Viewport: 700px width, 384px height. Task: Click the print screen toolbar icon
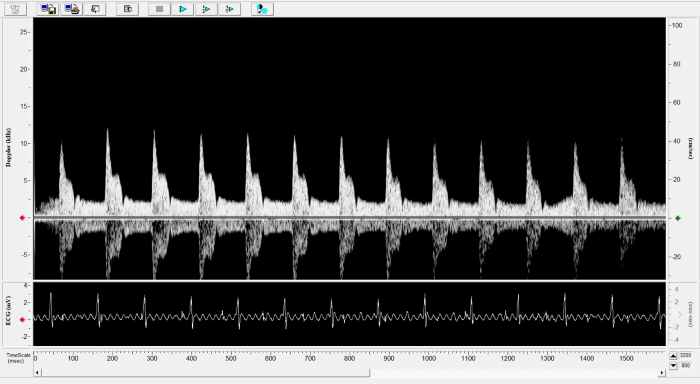pyautogui.click(x=71, y=9)
